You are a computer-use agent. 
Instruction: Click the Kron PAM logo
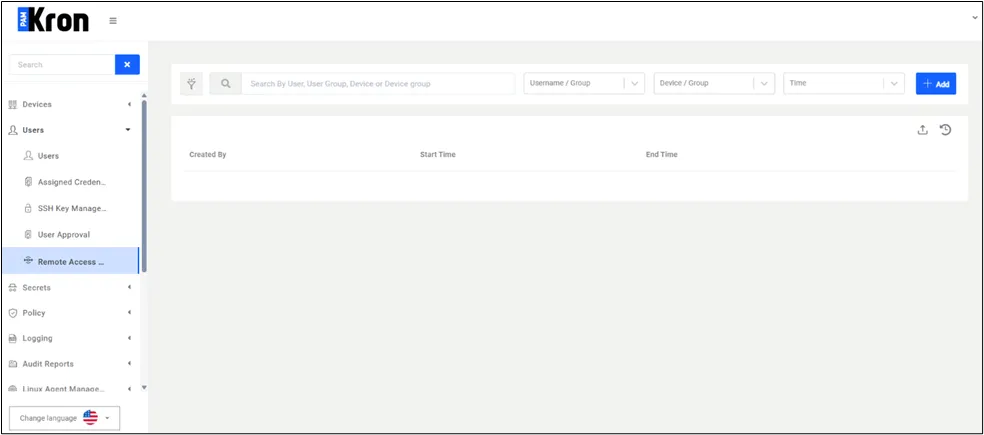(53, 21)
